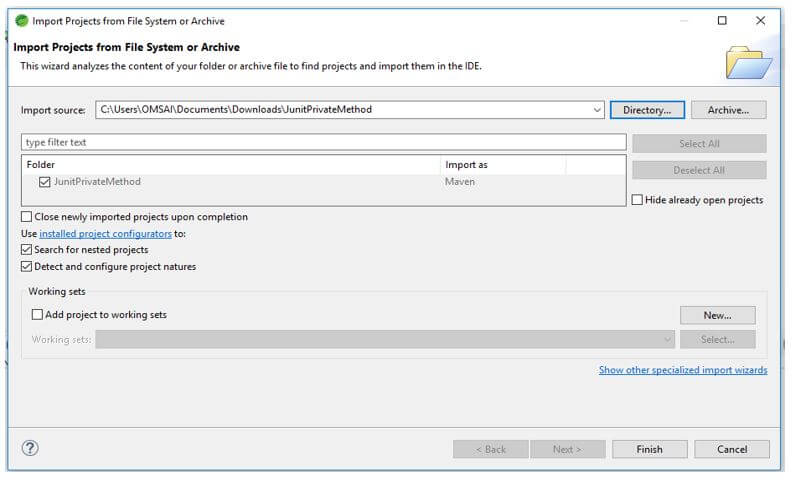Click the Archive... button
The image size is (796, 486).
728,110
